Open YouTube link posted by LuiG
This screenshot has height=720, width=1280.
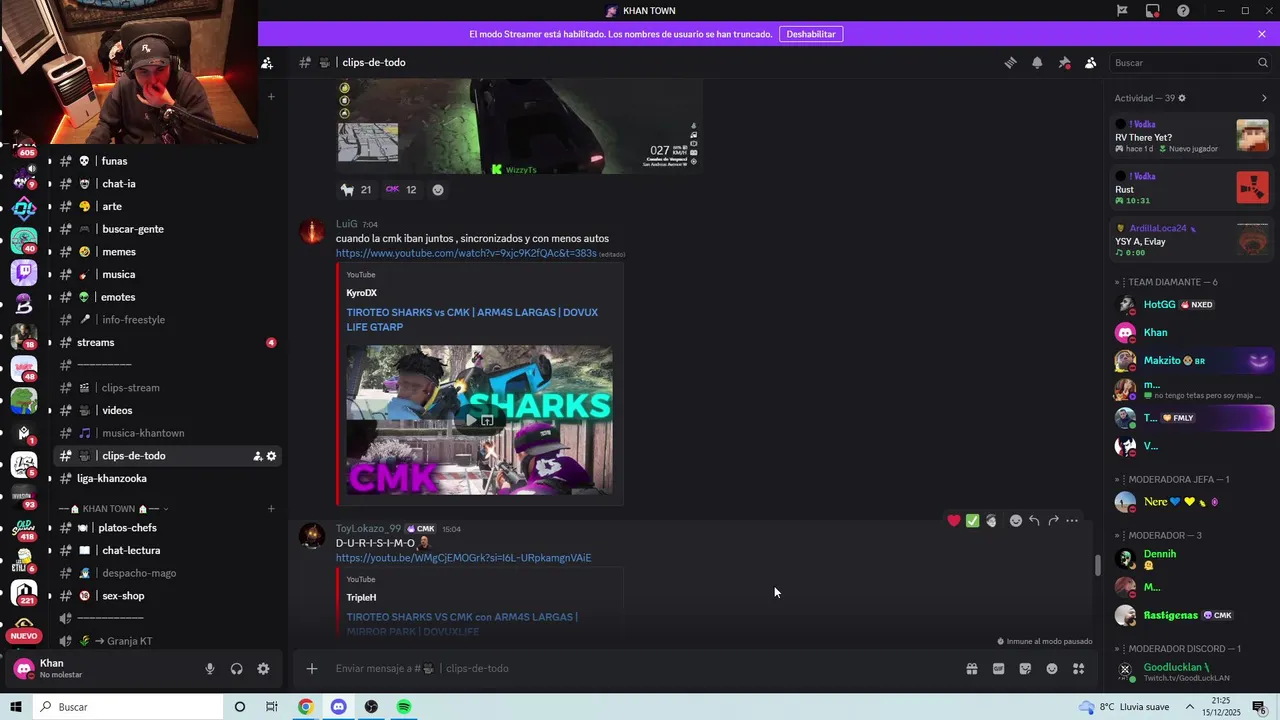(x=466, y=253)
